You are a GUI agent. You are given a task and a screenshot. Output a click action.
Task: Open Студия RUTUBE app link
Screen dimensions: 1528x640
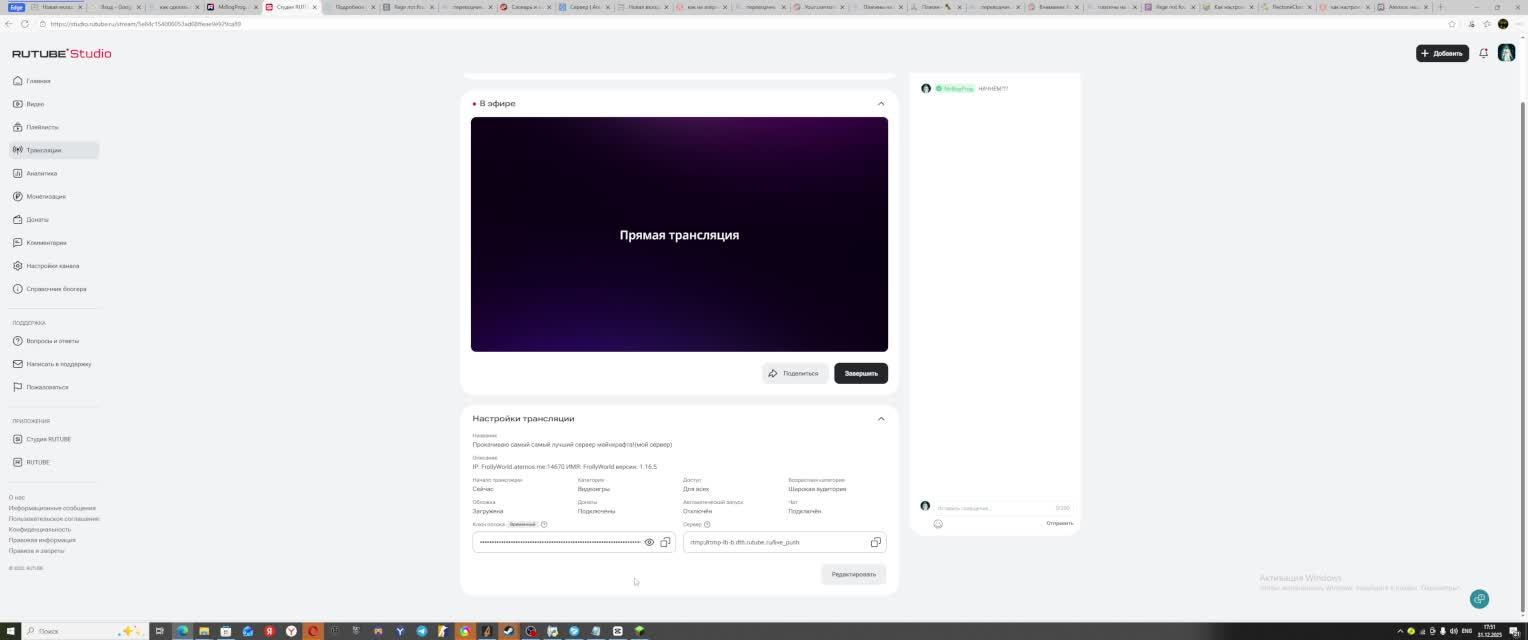pos(54,439)
